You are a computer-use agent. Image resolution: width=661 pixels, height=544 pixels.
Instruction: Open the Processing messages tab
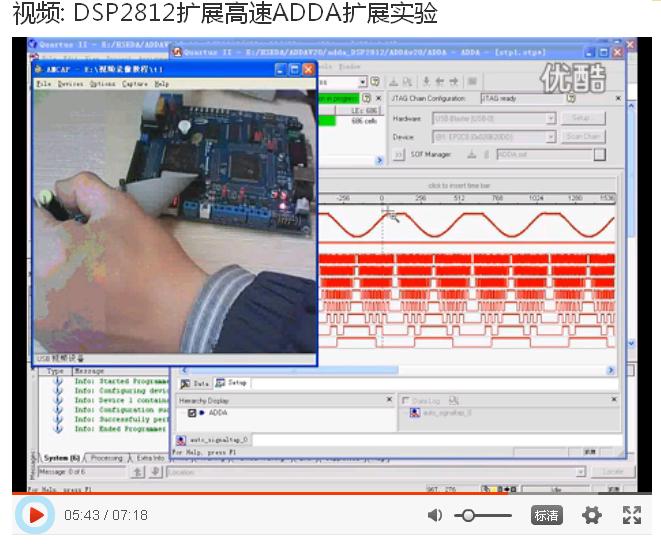pos(106,458)
